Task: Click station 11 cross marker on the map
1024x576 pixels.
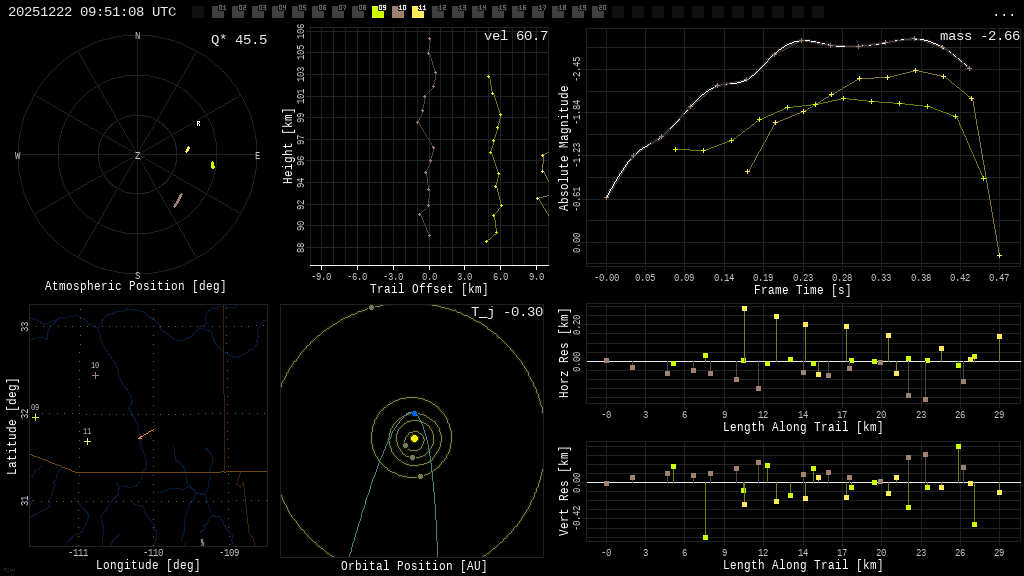Action: 87,441
